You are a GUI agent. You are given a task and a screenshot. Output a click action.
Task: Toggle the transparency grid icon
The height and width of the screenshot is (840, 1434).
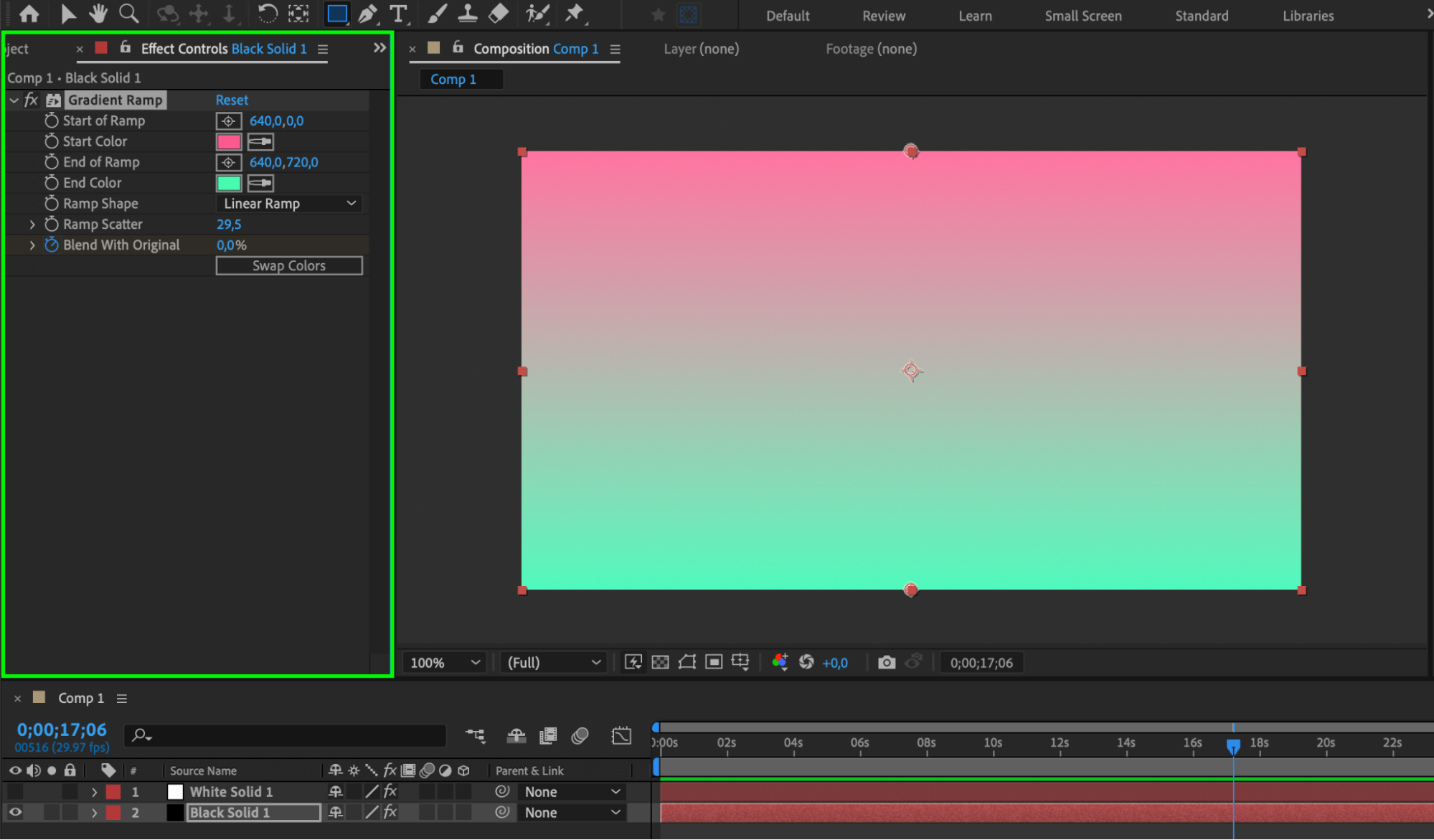click(660, 662)
